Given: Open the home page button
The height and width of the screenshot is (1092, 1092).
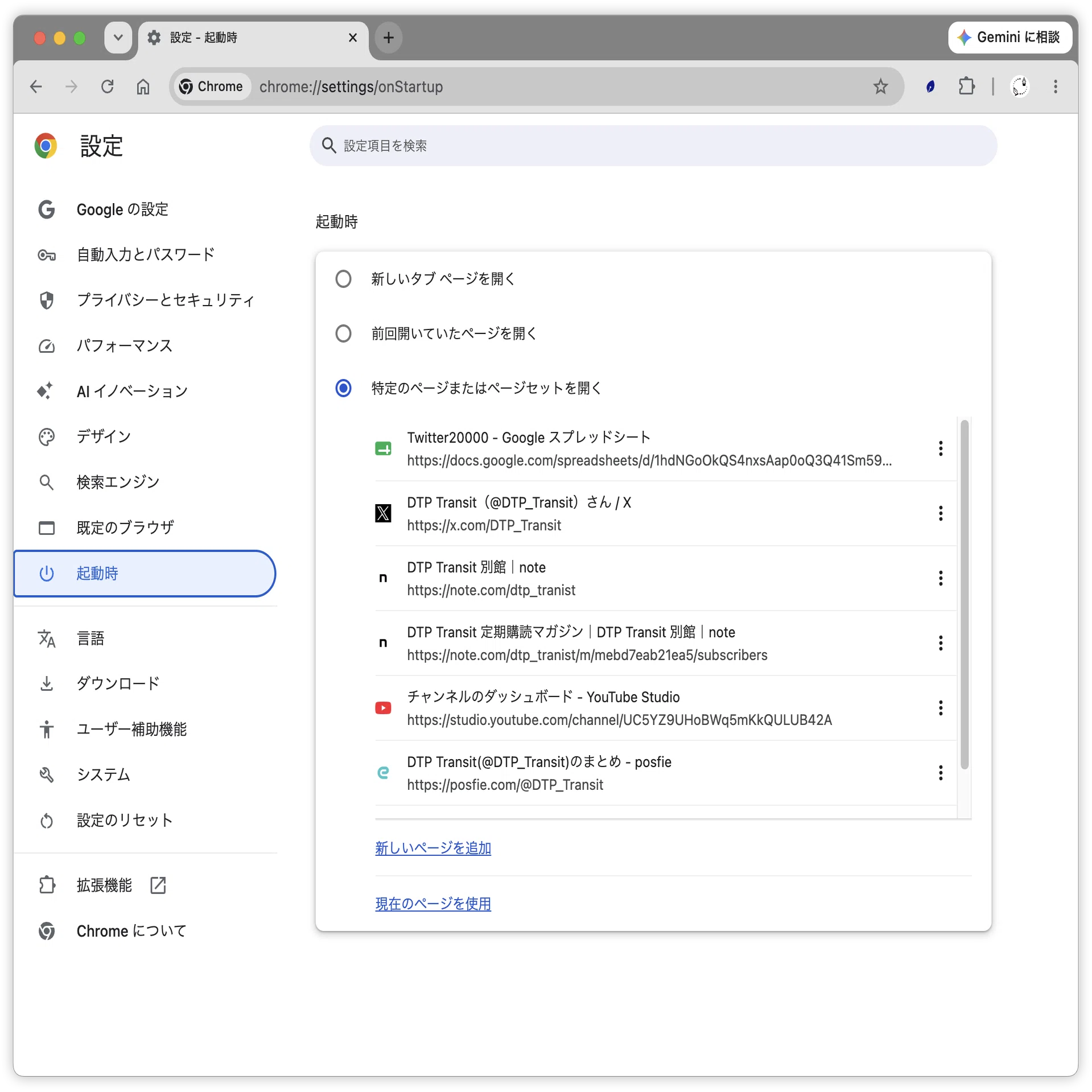Looking at the screenshot, I should tap(143, 86).
